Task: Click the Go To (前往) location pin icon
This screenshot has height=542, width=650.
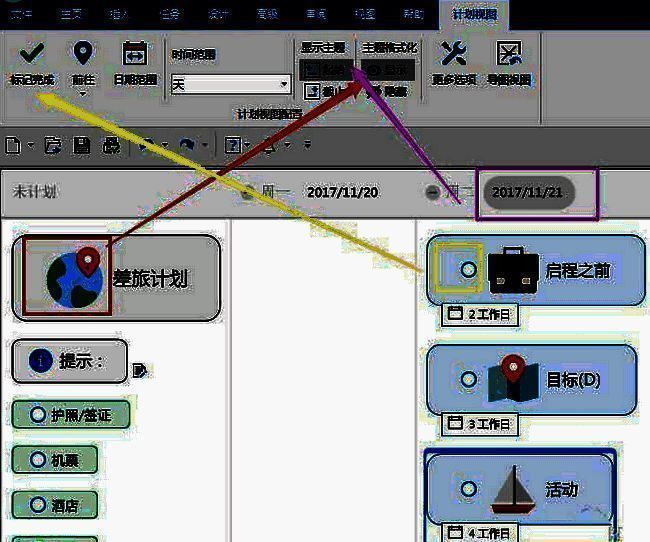Action: [x=83, y=53]
